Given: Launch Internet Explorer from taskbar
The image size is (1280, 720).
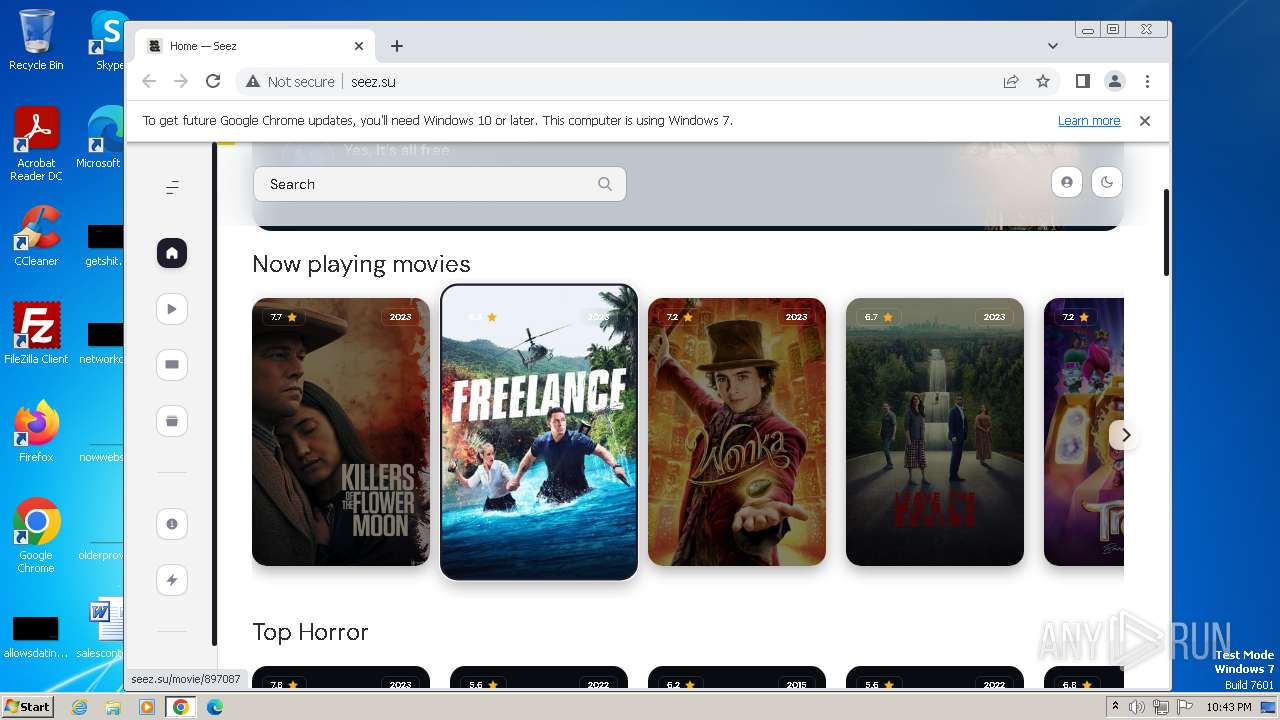Looking at the screenshot, I should pos(80,707).
